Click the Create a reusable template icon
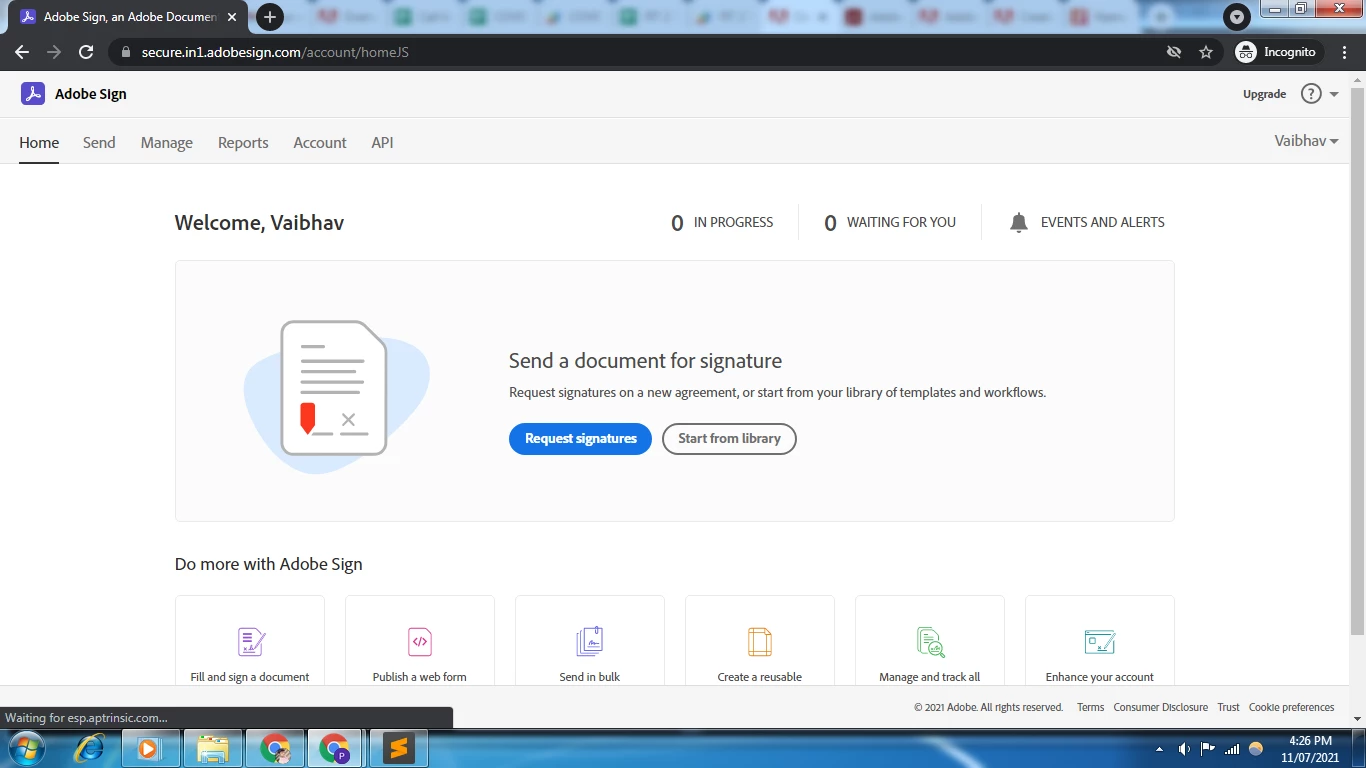1366x768 pixels. 760,641
